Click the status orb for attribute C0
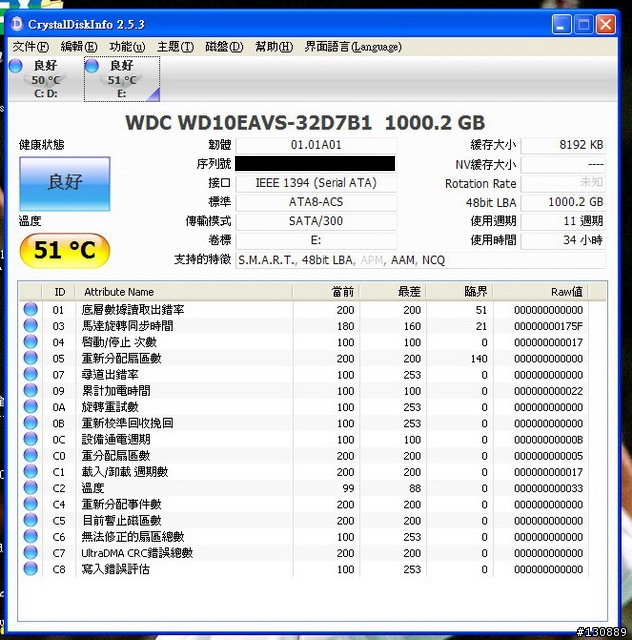632x640 pixels. click(31, 455)
